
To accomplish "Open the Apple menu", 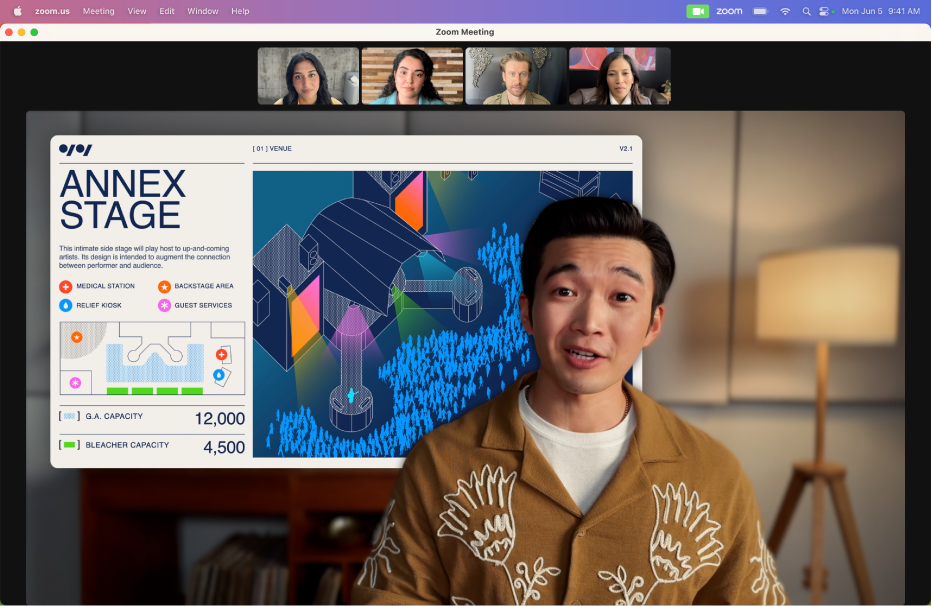I will coord(18,11).
